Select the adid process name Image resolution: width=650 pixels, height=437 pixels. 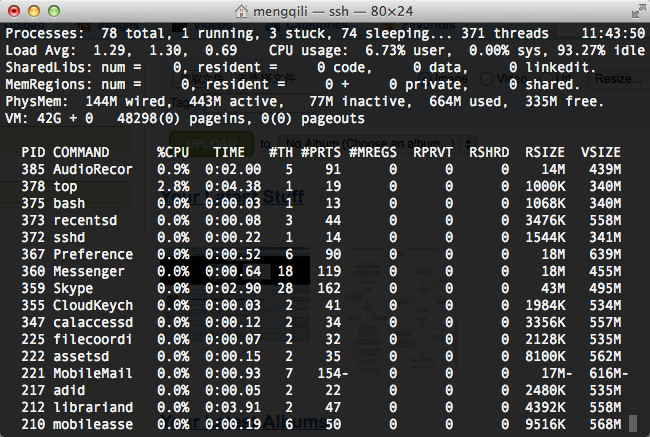pyautogui.click(x=69, y=390)
